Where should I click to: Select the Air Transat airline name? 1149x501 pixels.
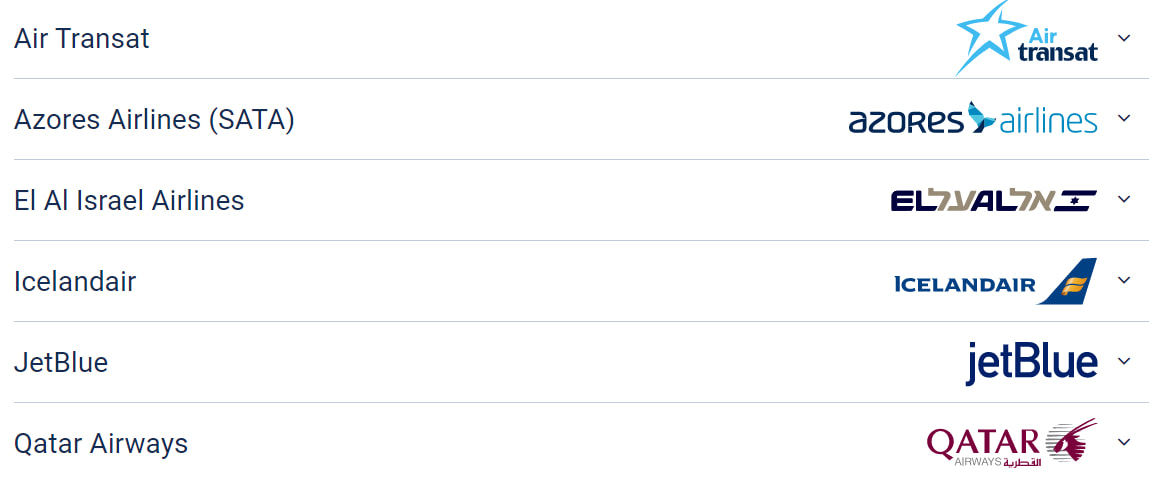82,39
